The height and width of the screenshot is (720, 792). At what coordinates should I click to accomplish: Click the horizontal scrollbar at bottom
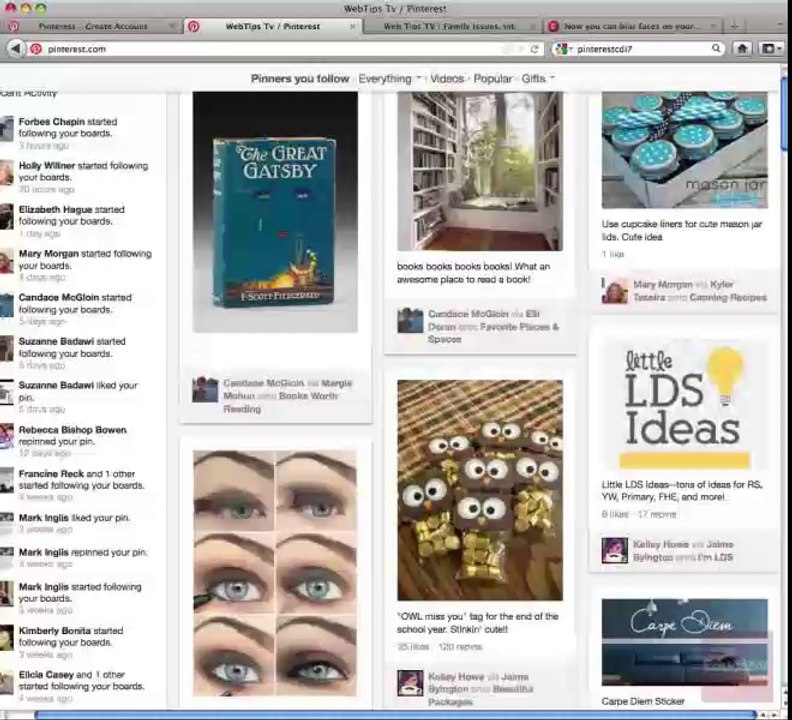[x=395, y=714]
